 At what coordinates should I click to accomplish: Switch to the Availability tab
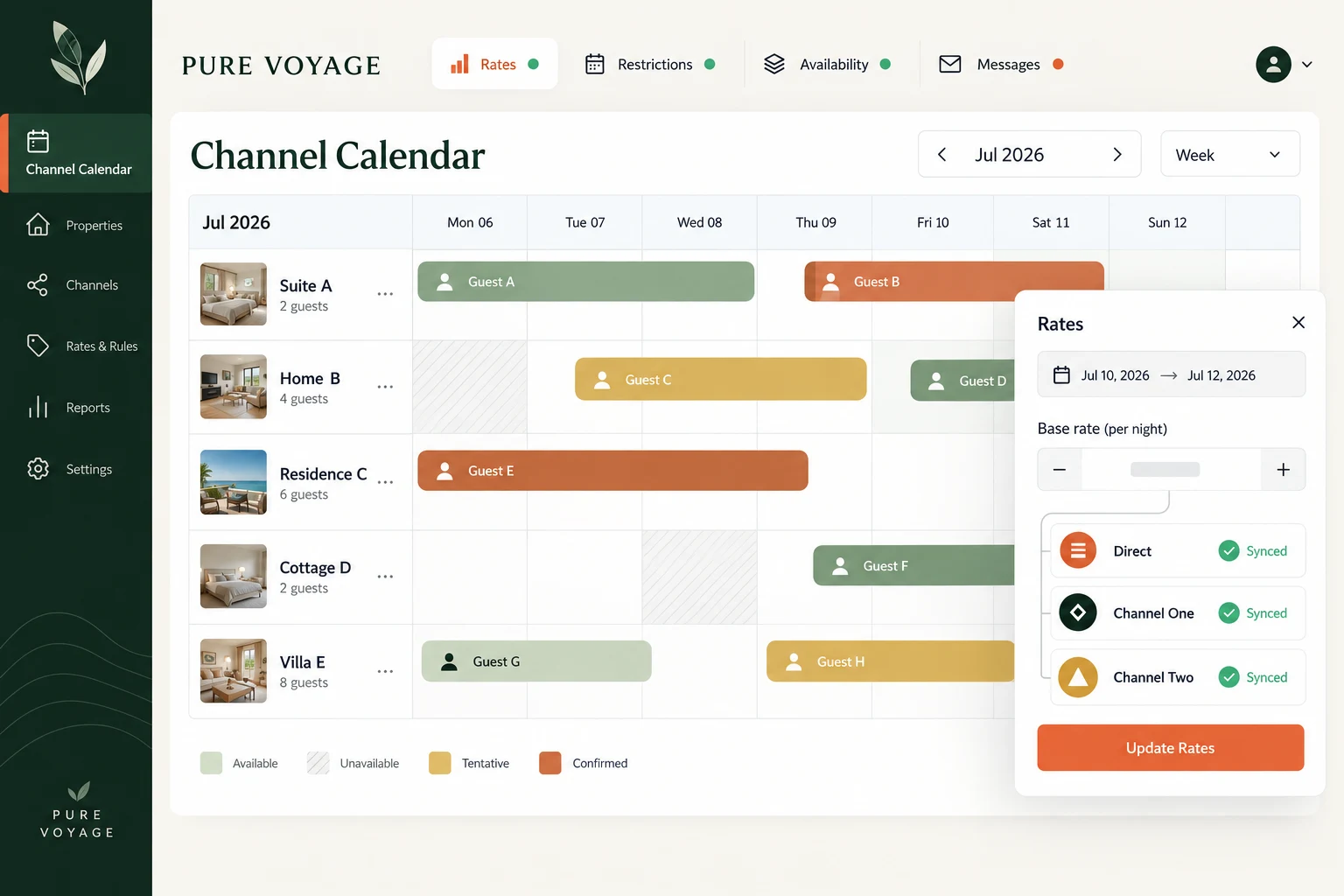point(827,64)
